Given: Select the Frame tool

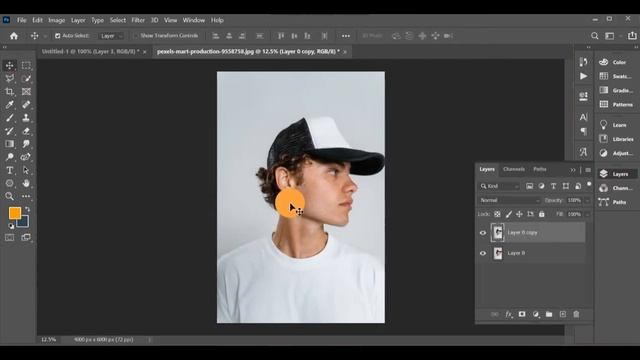Looking at the screenshot, I should [26, 91].
